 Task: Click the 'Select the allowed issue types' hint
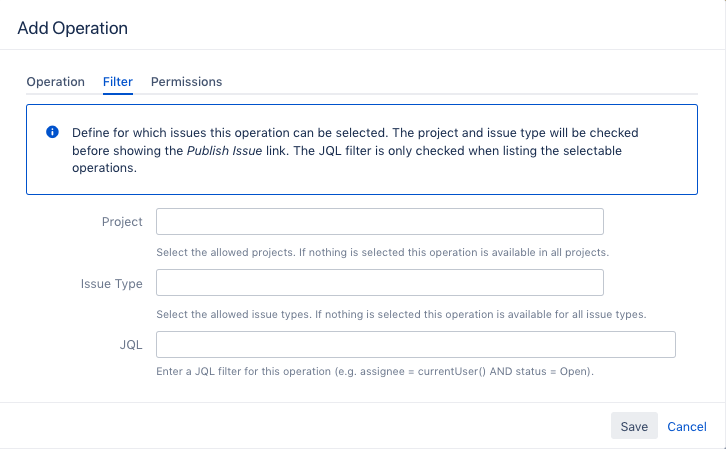[401, 314]
